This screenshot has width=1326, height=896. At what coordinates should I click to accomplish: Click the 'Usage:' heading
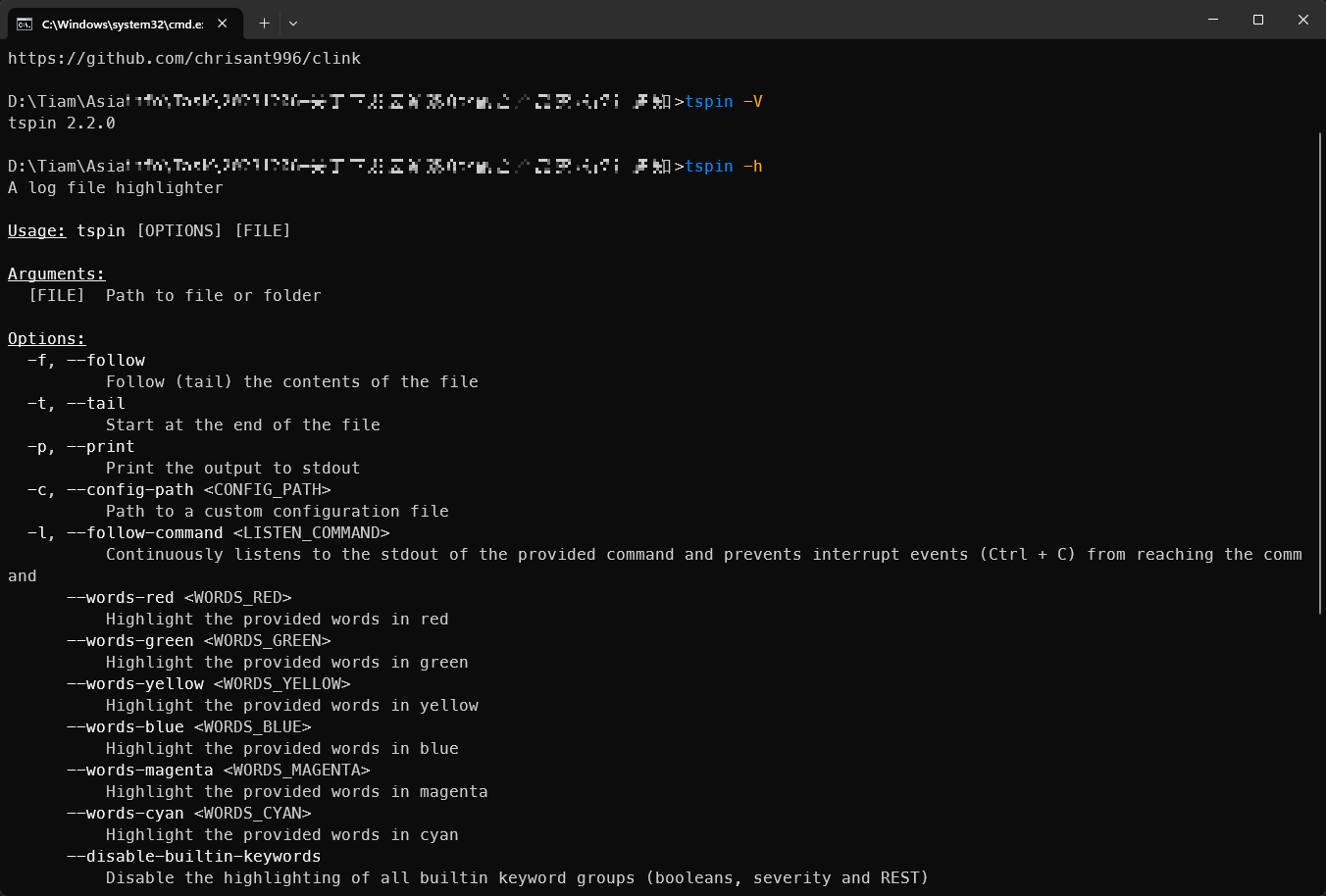coord(37,230)
